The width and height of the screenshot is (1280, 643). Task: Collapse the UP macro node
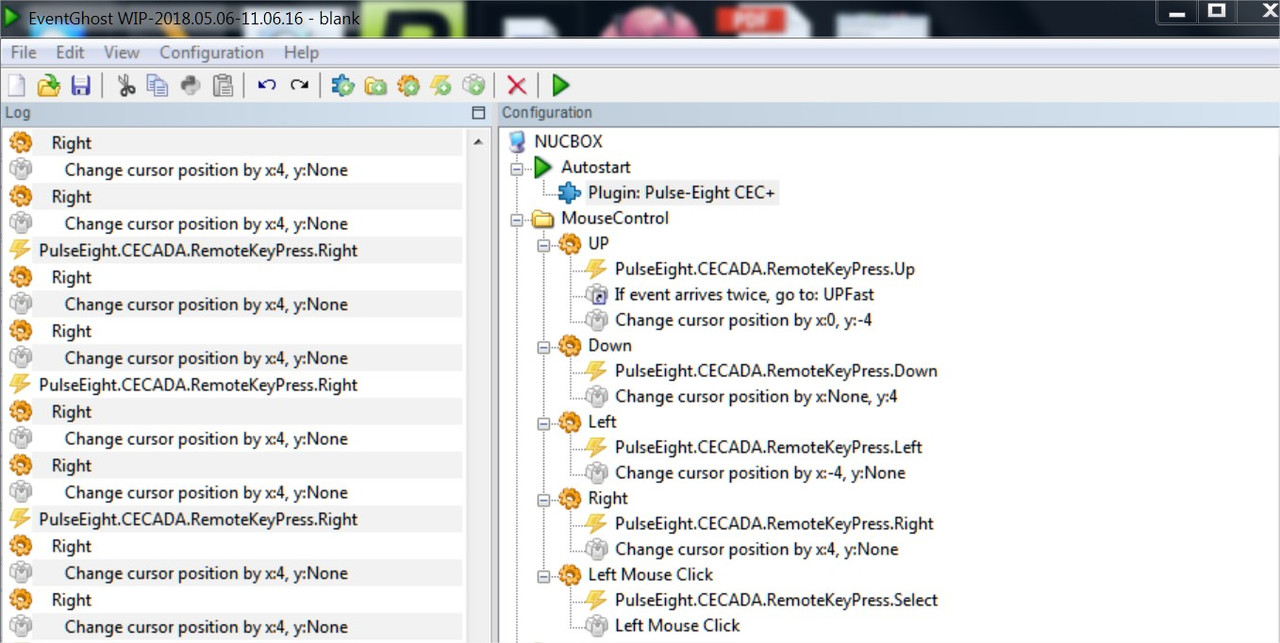[x=544, y=244]
